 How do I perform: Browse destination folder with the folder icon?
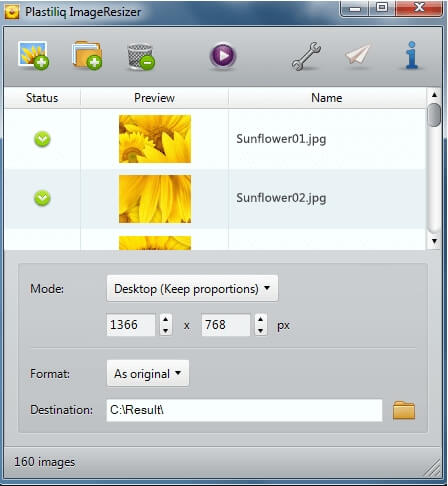click(404, 410)
